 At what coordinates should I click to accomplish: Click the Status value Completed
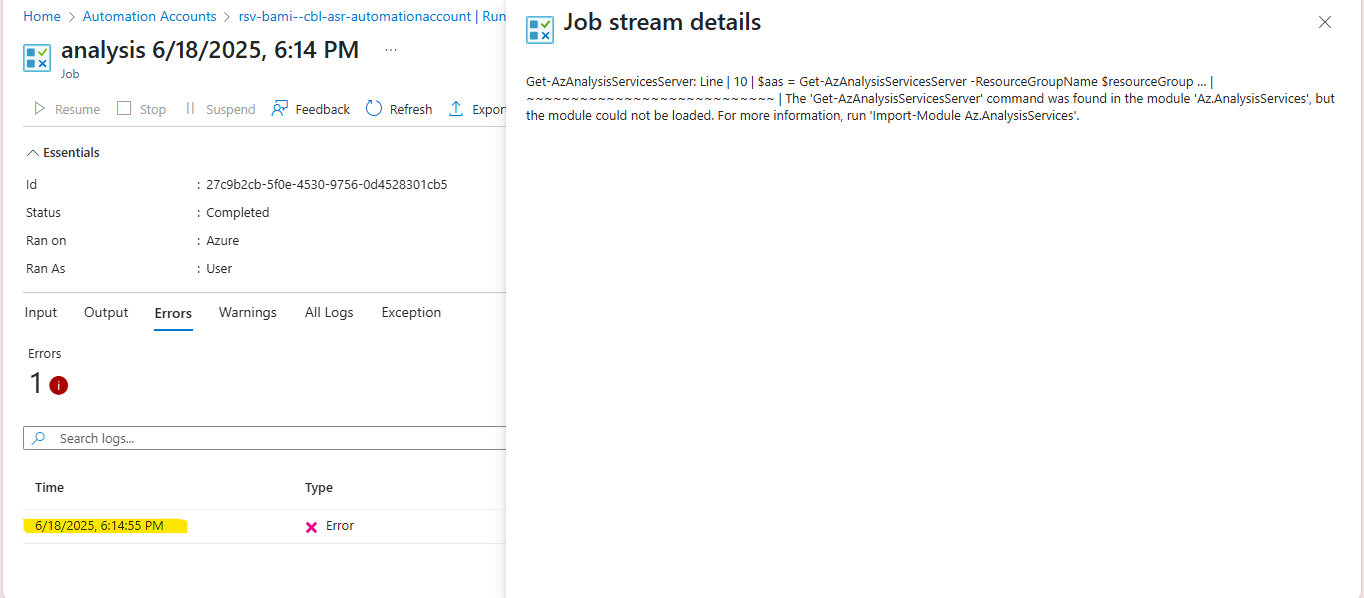coord(238,213)
